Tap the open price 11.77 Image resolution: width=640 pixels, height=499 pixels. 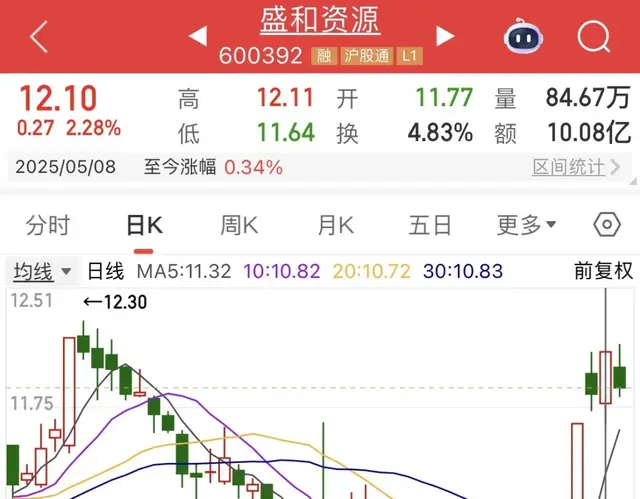click(444, 98)
